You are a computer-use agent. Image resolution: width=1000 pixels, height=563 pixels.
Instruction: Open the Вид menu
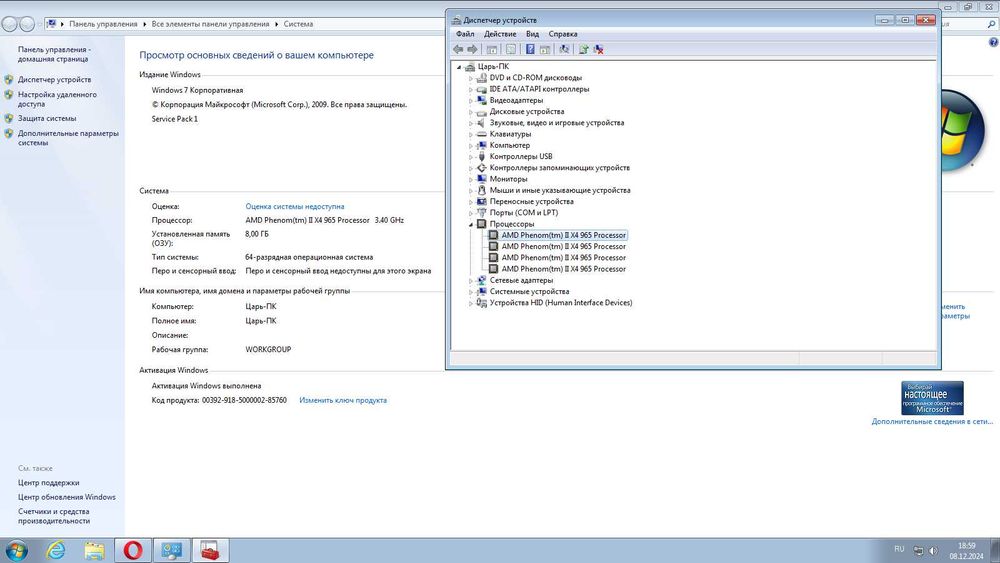533,34
